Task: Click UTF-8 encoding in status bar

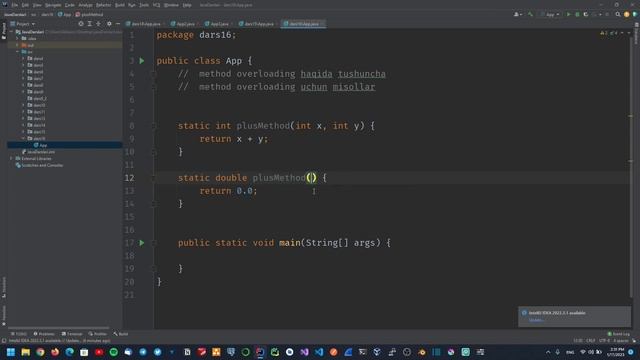Action: 604,340
